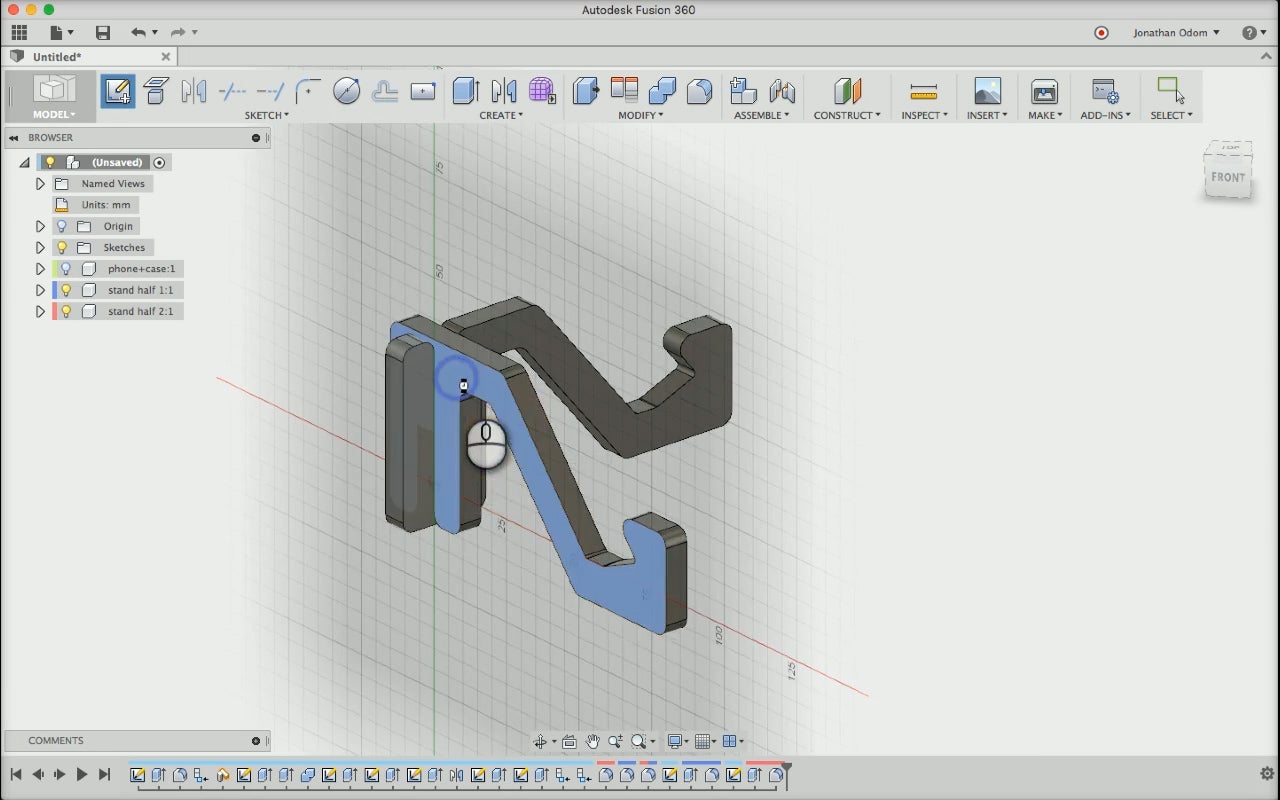Expand the Named Views folder
Image resolution: width=1280 pixels, height=800 pixels.
pyautogui.click(x=40, y=184)
